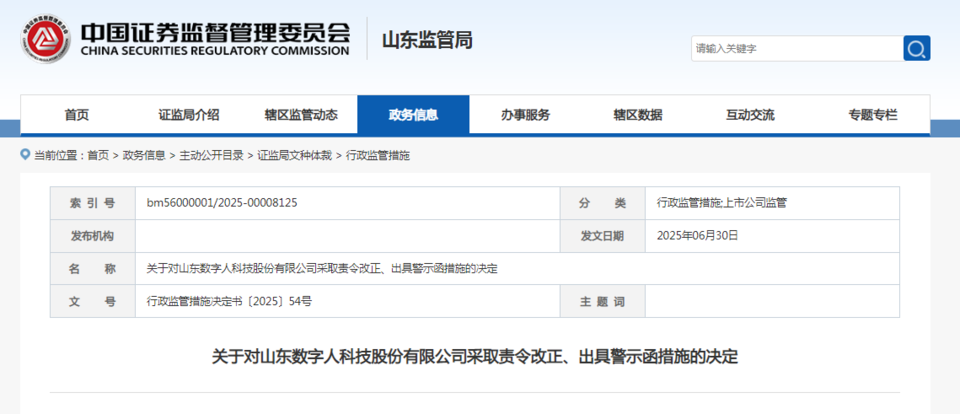
Task: Open 证监局文种体裁 breadcrumb link
Action: [295, 156]
